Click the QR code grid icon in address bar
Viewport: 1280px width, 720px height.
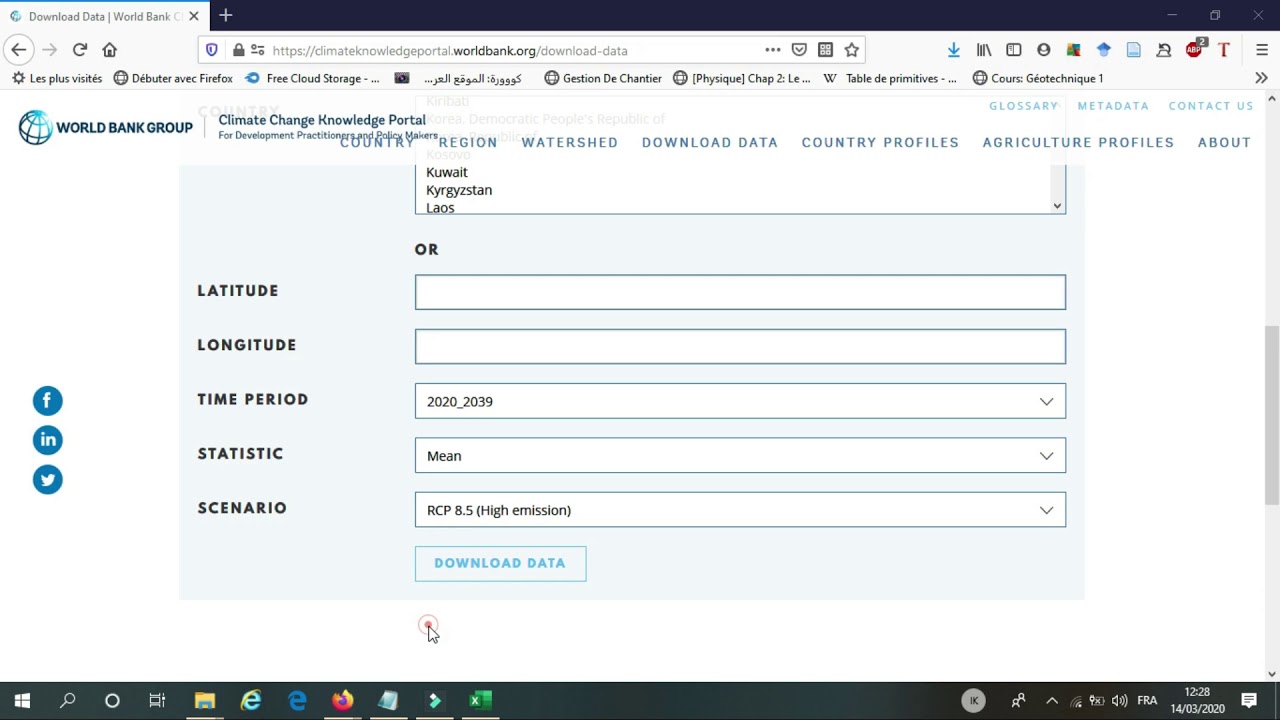click(825, 50)
